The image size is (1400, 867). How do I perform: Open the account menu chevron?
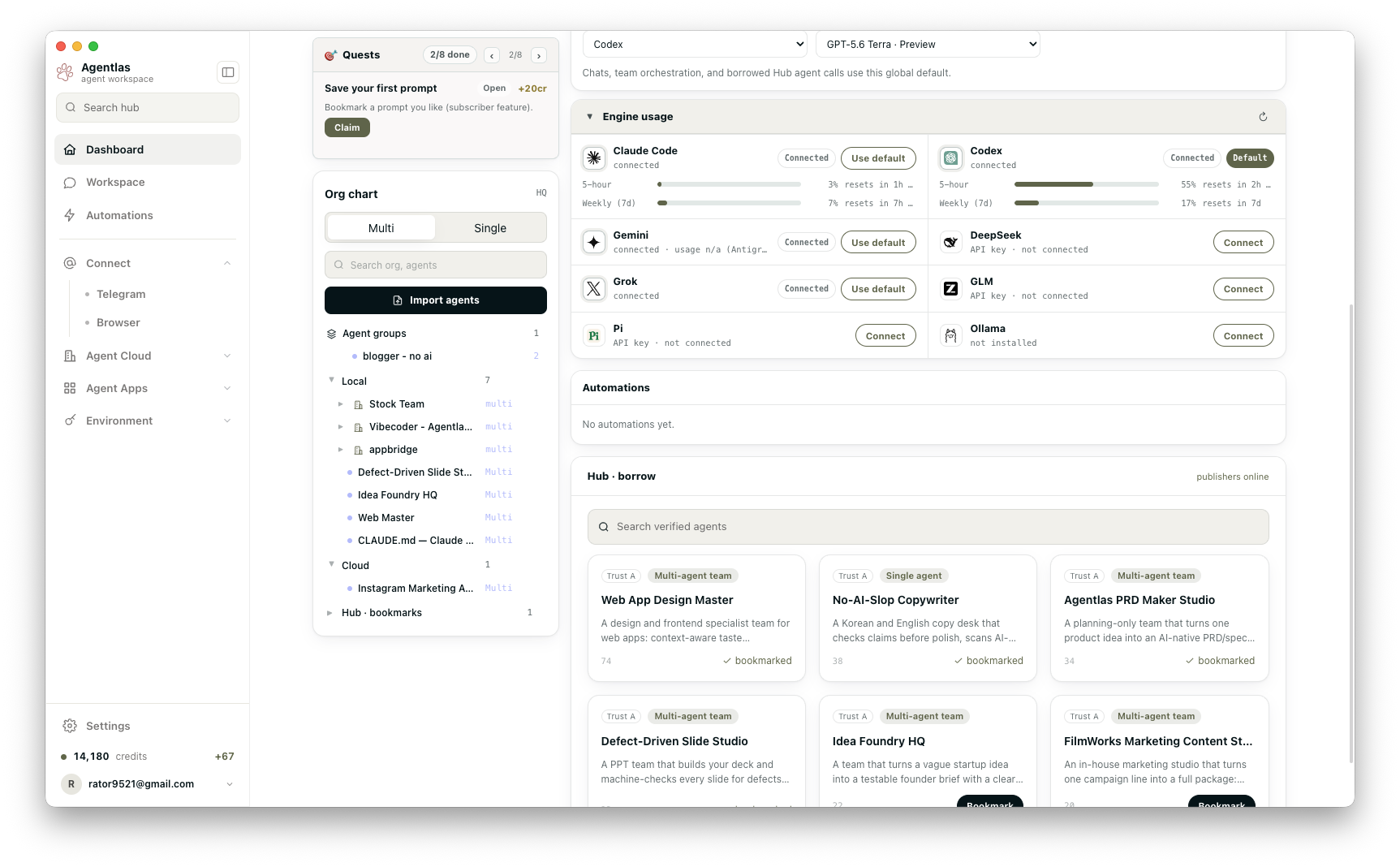(x=230, y=784)
